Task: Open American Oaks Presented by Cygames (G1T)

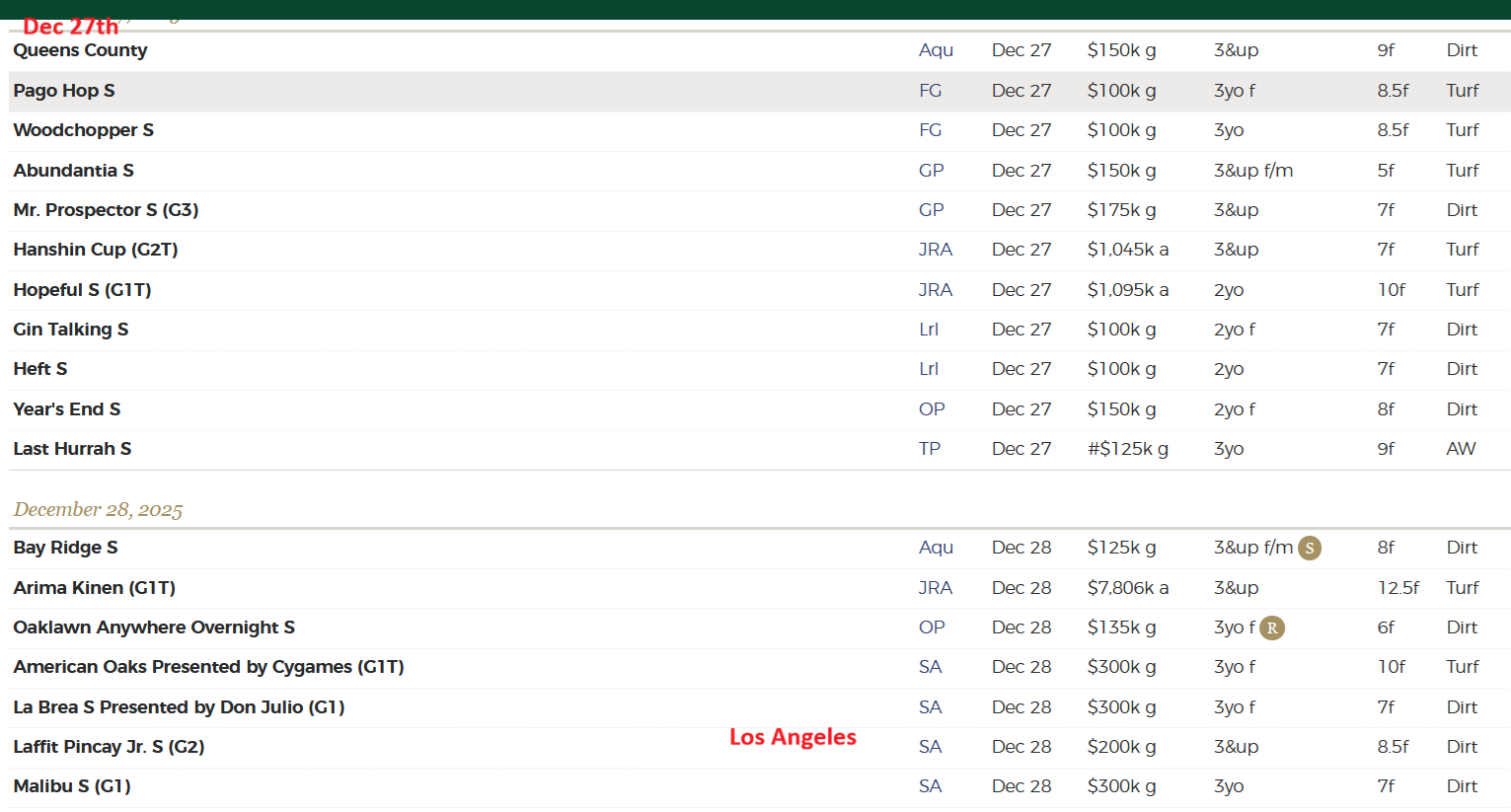Action: point(209,667)
